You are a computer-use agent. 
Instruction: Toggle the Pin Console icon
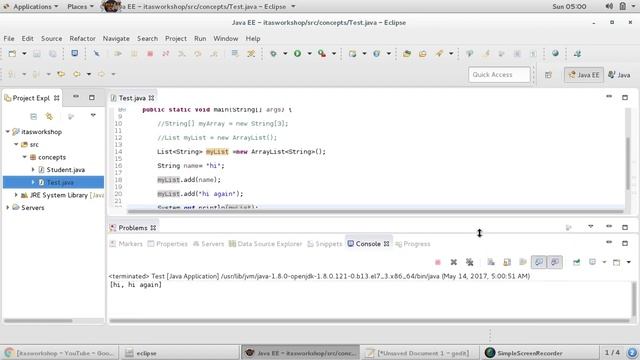pyautogui.click(x=576, y=262)
